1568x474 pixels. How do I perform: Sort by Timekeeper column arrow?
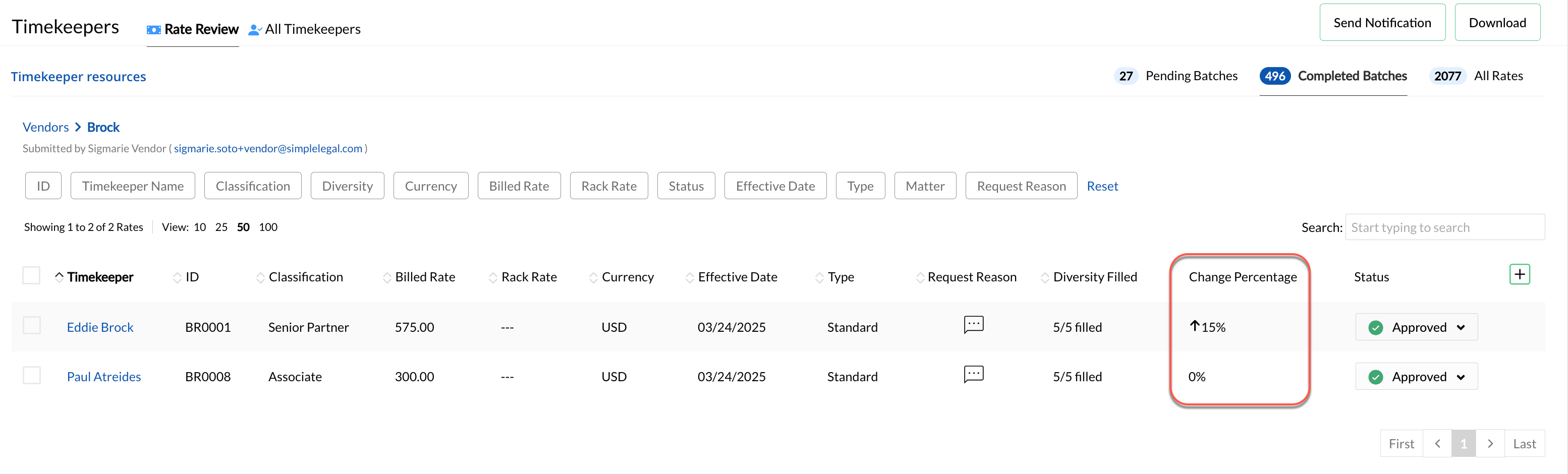[59, 277]
